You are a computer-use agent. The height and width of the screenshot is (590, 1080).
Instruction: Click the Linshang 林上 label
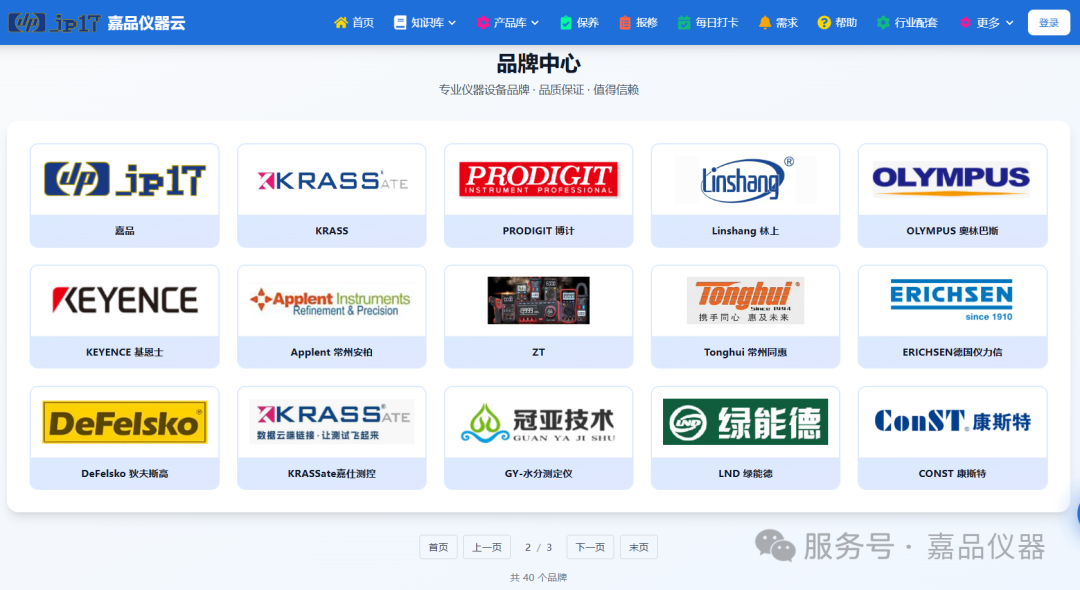coord(745,231)
